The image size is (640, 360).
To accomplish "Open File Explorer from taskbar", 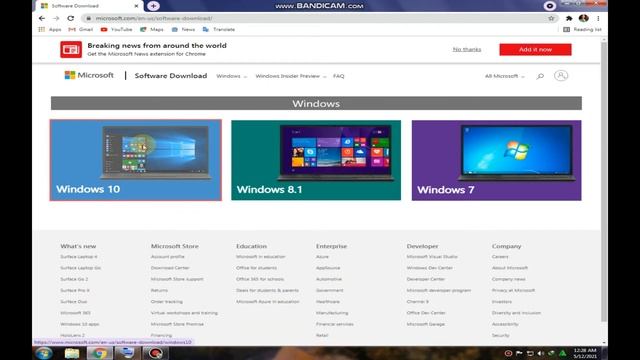I will [x=71, y=353].
